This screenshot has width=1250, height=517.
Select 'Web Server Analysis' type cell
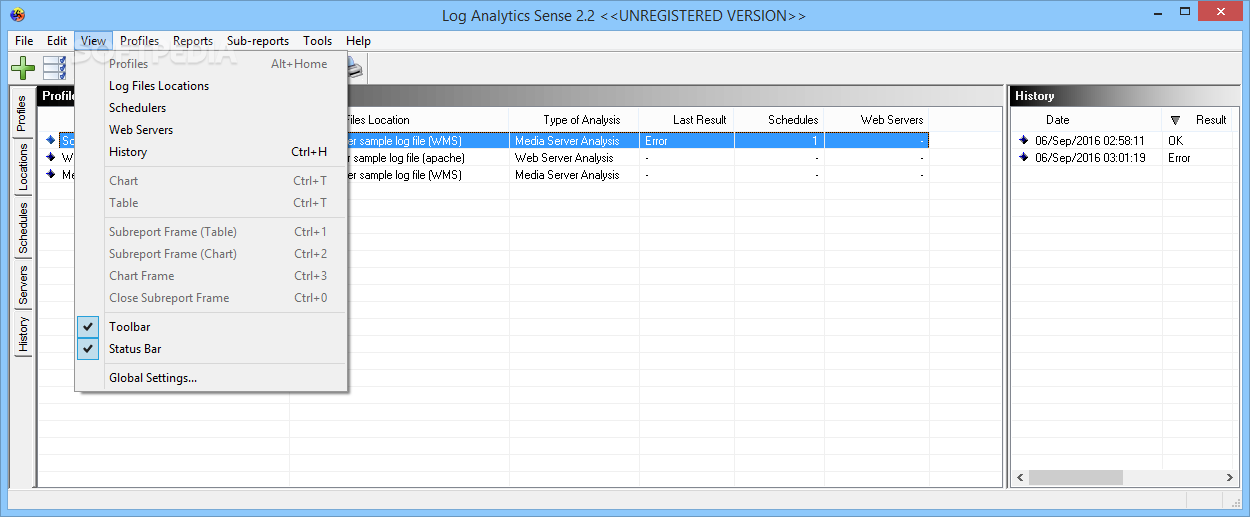coord(574,158)
